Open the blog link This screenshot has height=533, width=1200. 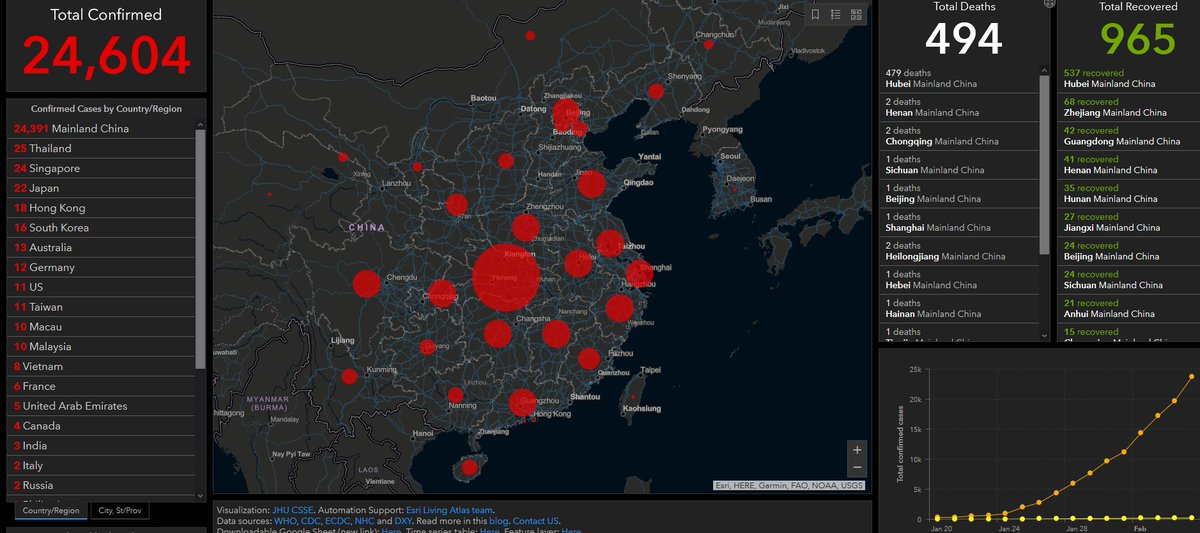click(499, 521)
